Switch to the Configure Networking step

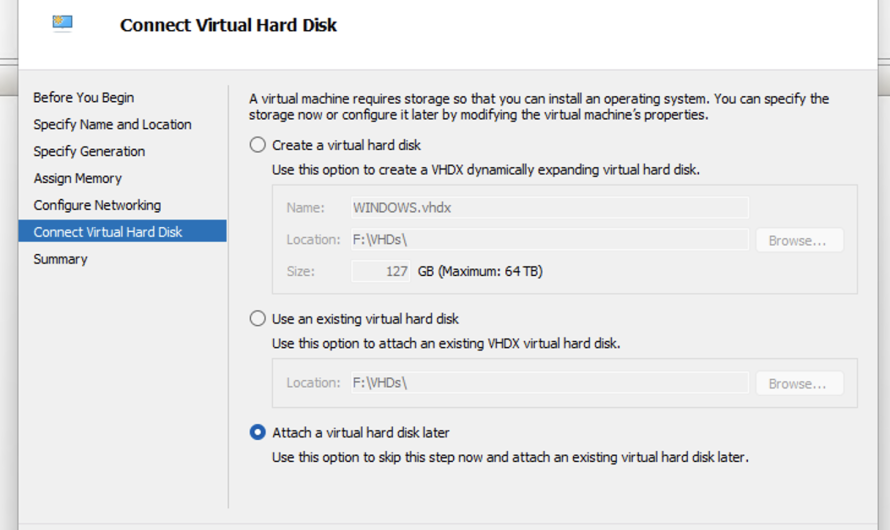pos(97,205)
